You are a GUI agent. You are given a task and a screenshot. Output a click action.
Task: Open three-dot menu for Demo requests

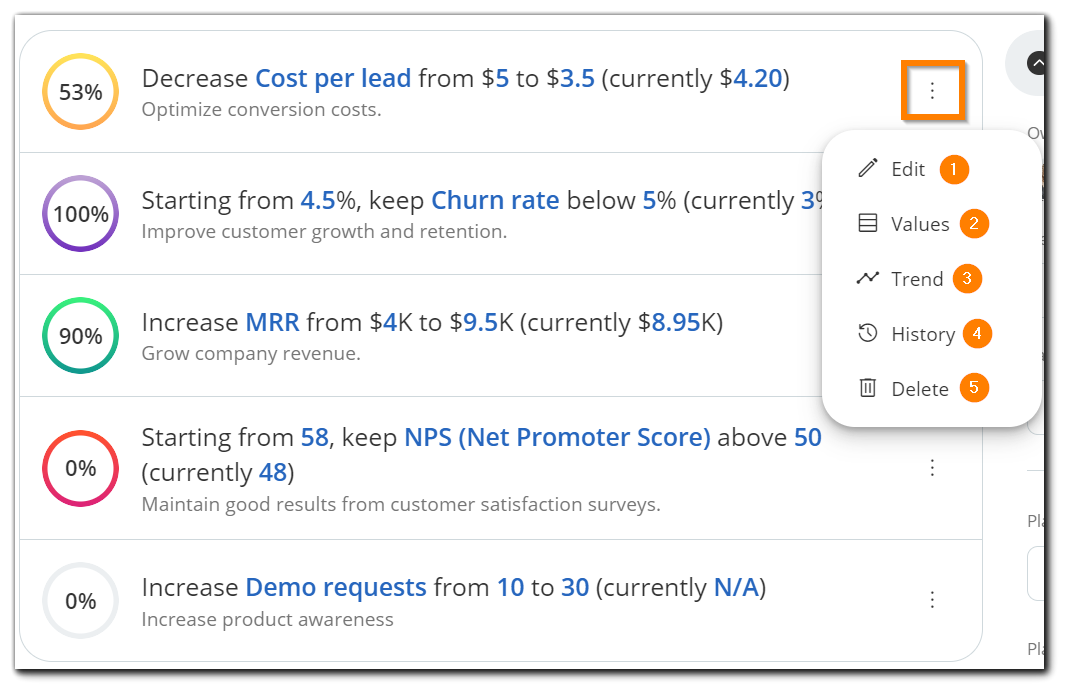(932, 600)
